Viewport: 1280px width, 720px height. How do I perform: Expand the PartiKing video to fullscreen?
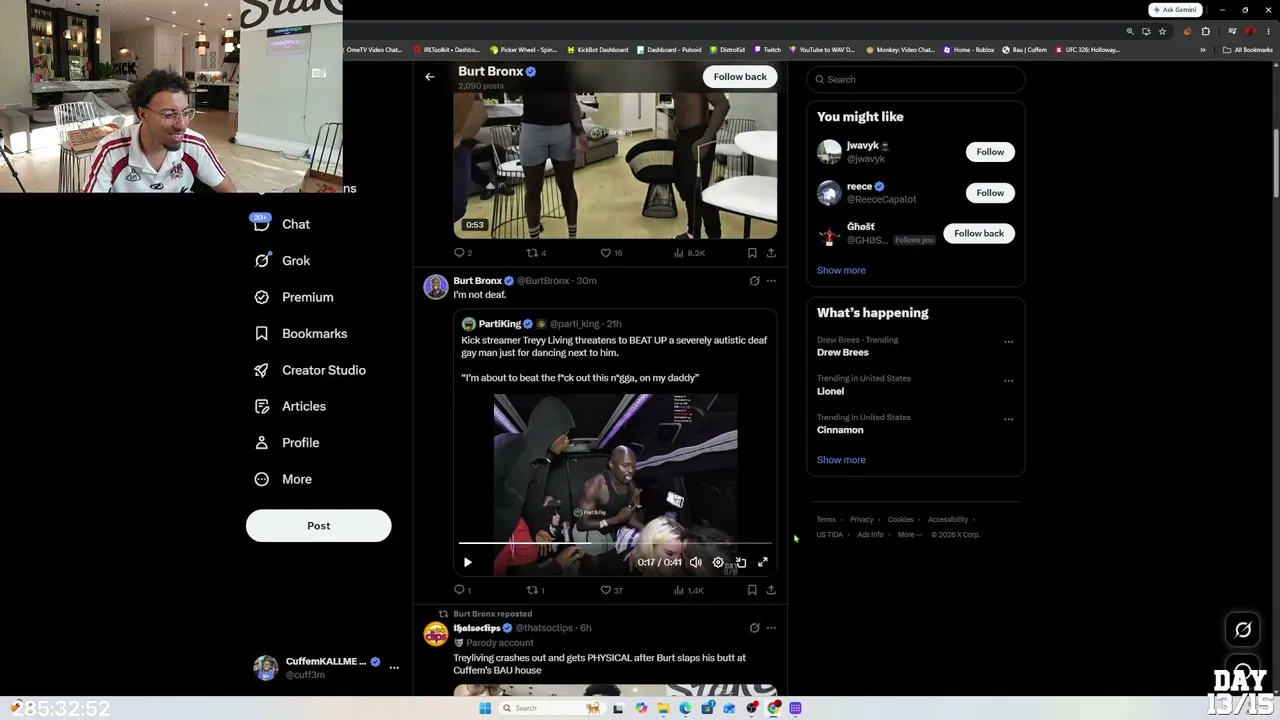(763, 562)
